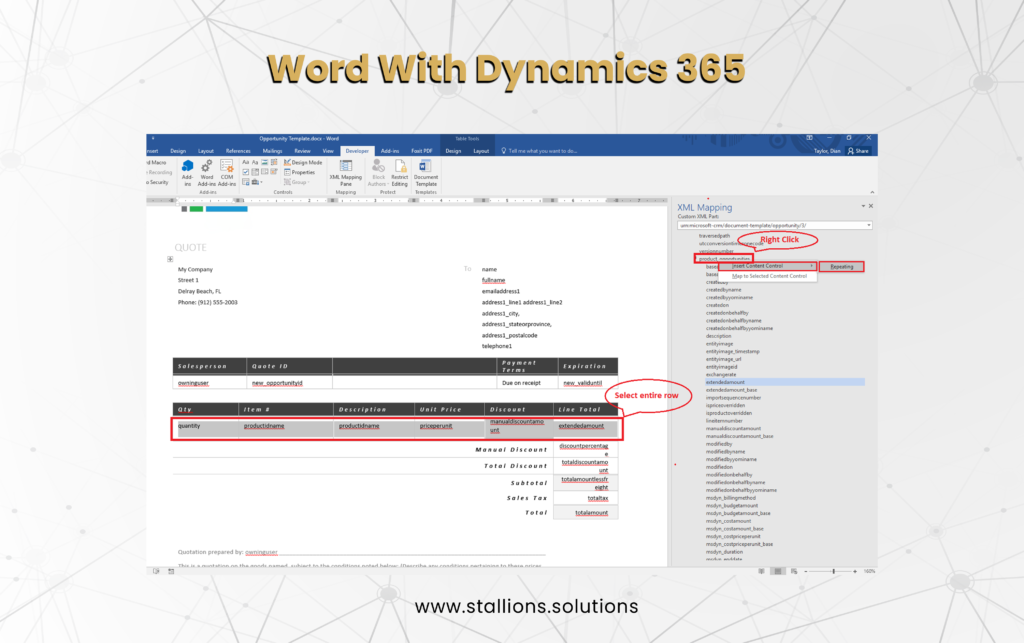
Task: Select importsequencenumber in XML tree
Action: (733, 398)
